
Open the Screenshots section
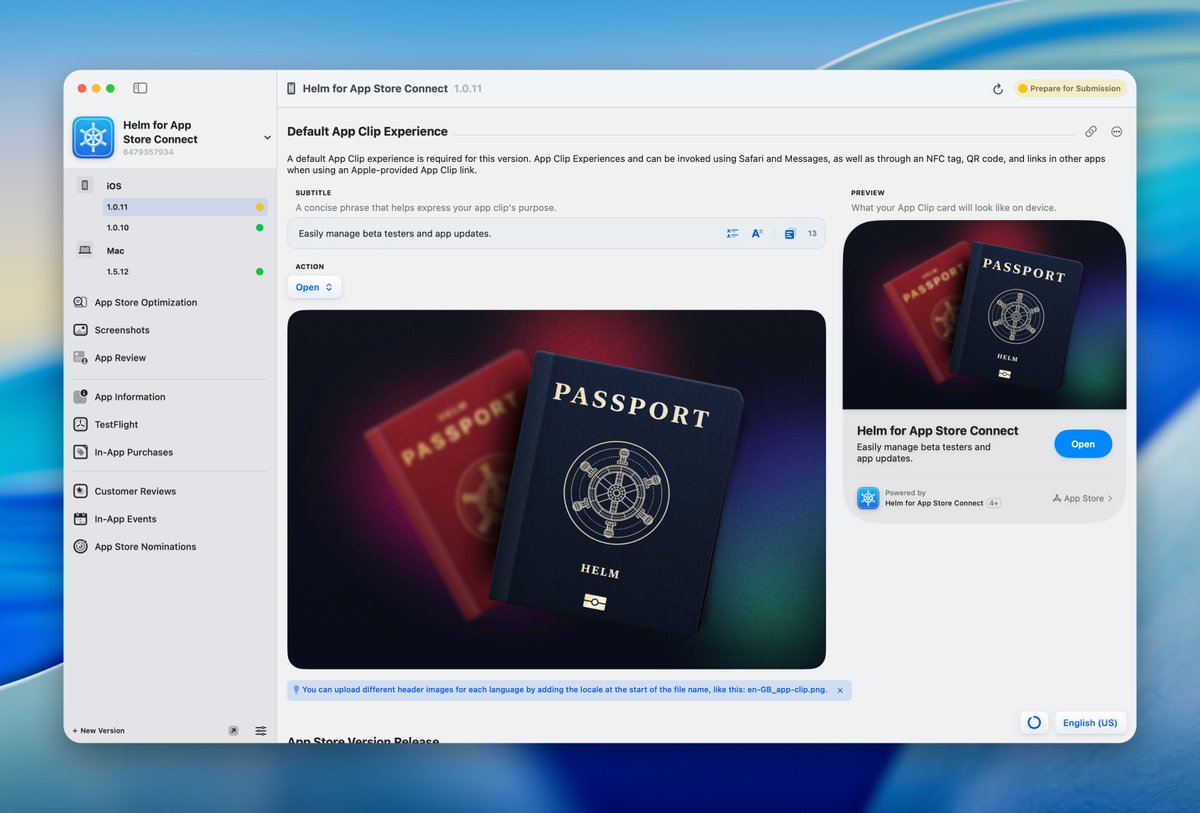click(122, 330)
